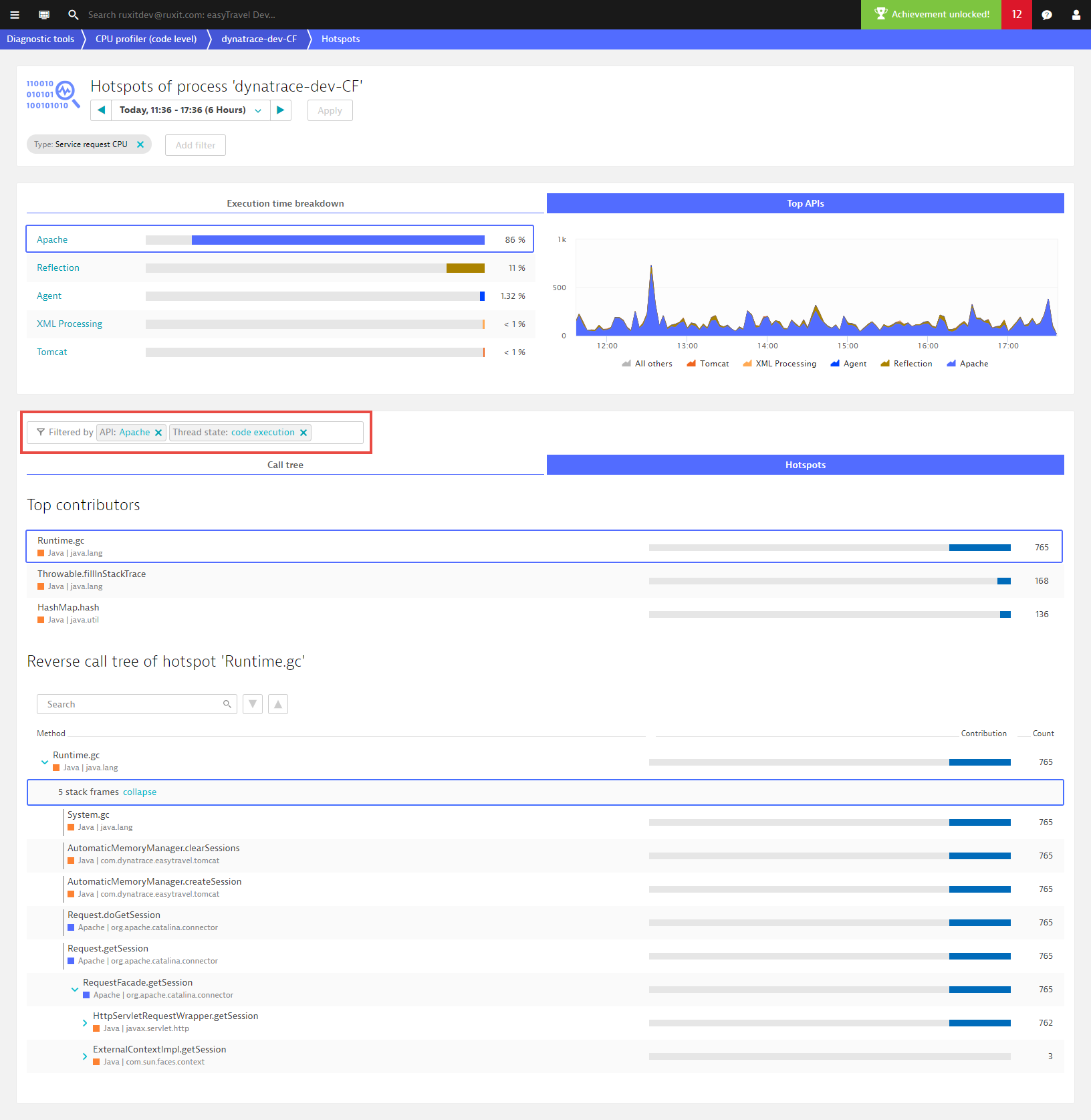Image resolution: width=1091 pixels, height=1120 pixels.
Task: Open CPU profiler (code level) breadcrumb
Action: (146, 39)
